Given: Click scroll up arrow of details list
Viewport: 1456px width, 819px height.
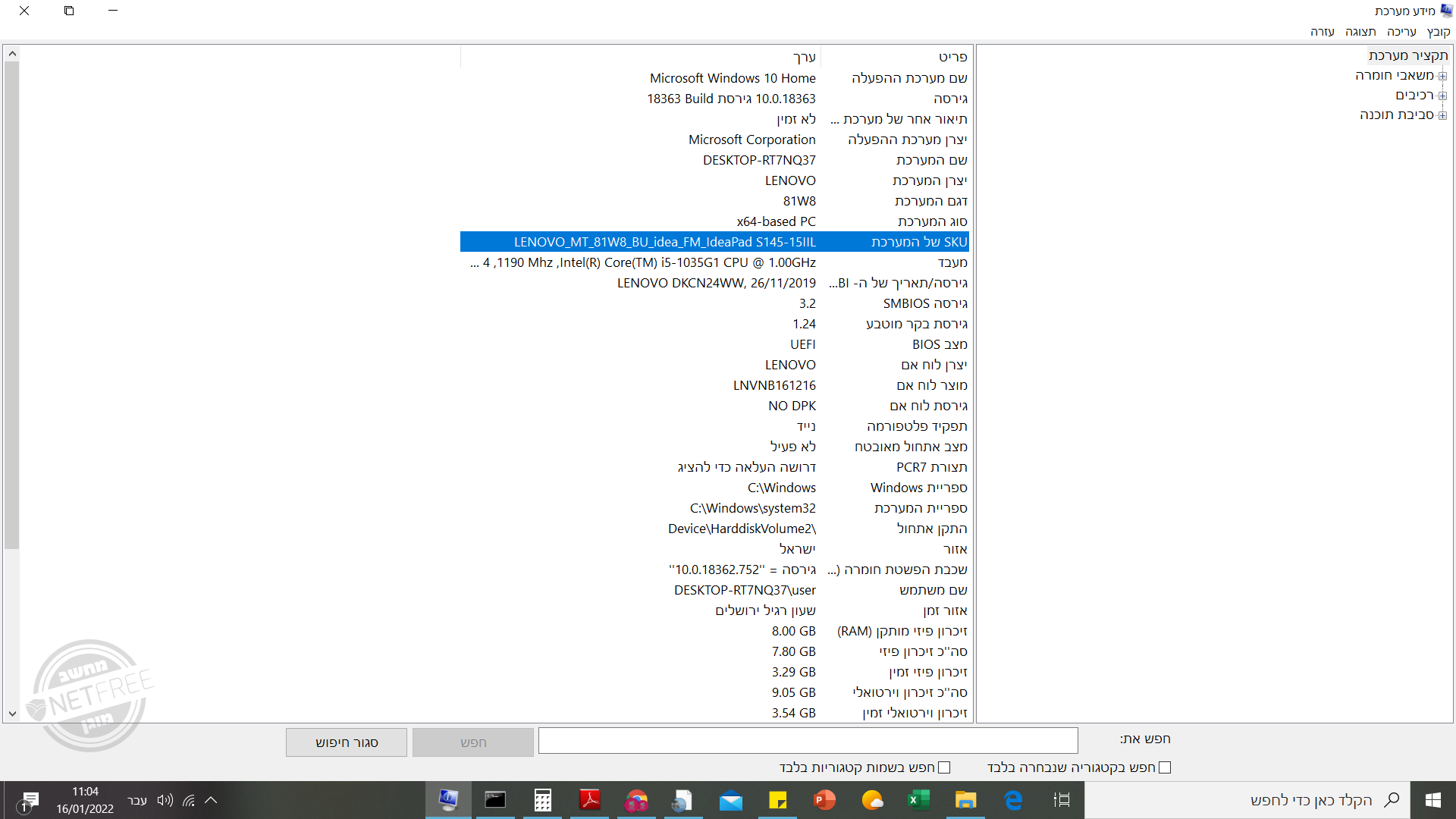Looking at the screenshot, I should click(x=11, y=54).
